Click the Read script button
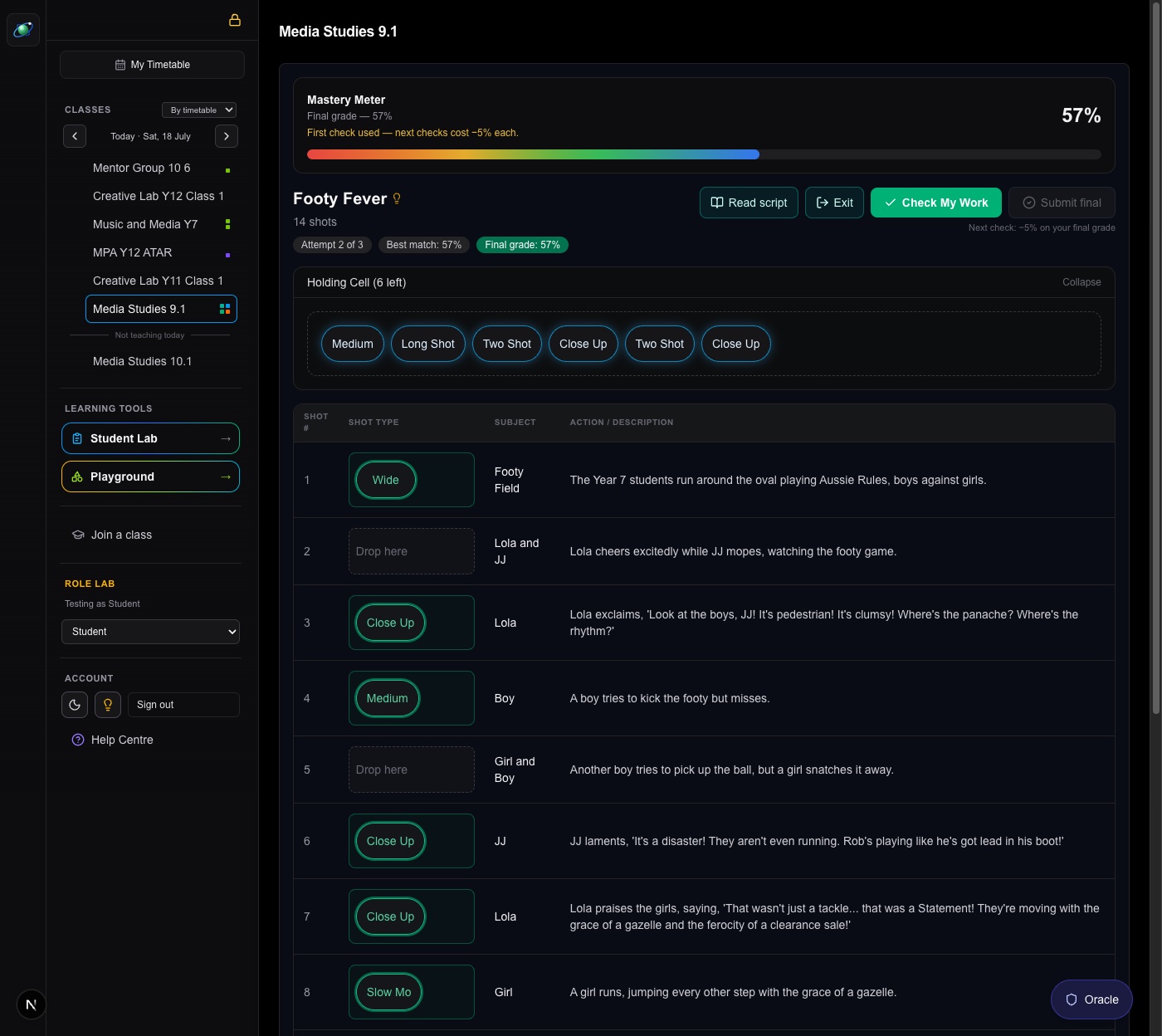This screenshot has width=1162, height=1036. 749,203
